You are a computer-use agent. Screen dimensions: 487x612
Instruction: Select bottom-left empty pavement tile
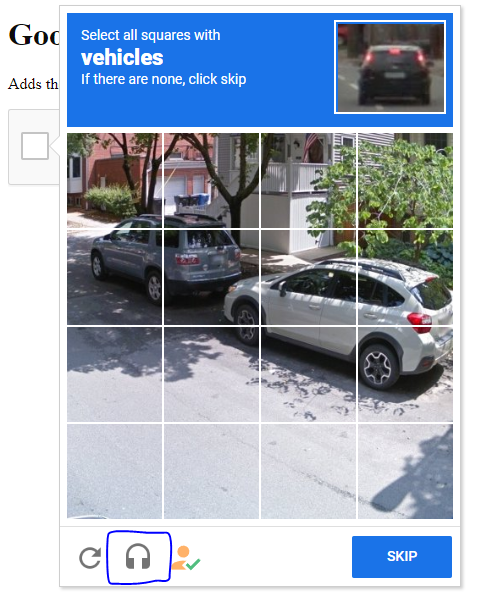(114, 471)
